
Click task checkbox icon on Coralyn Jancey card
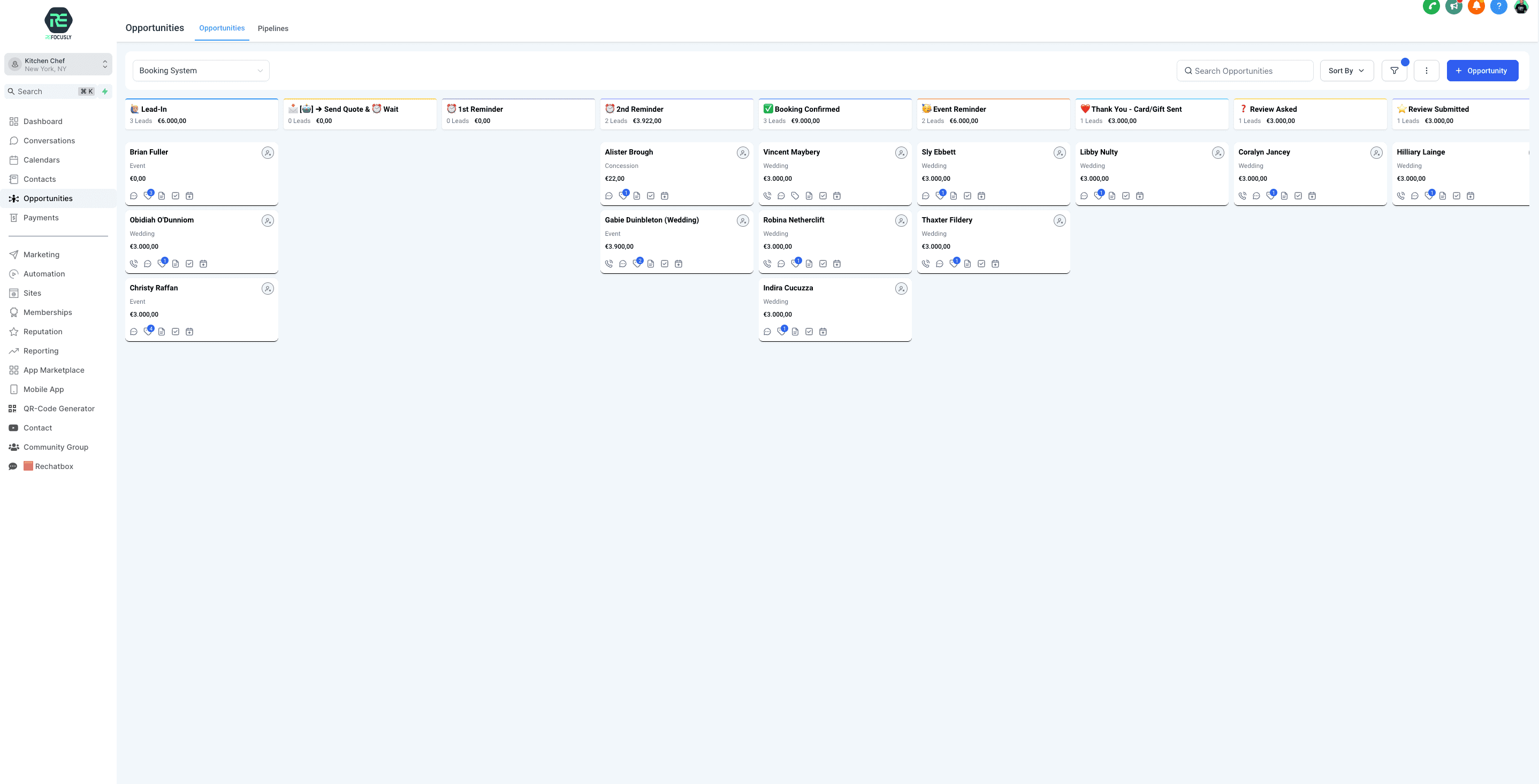coord(1298,196)
